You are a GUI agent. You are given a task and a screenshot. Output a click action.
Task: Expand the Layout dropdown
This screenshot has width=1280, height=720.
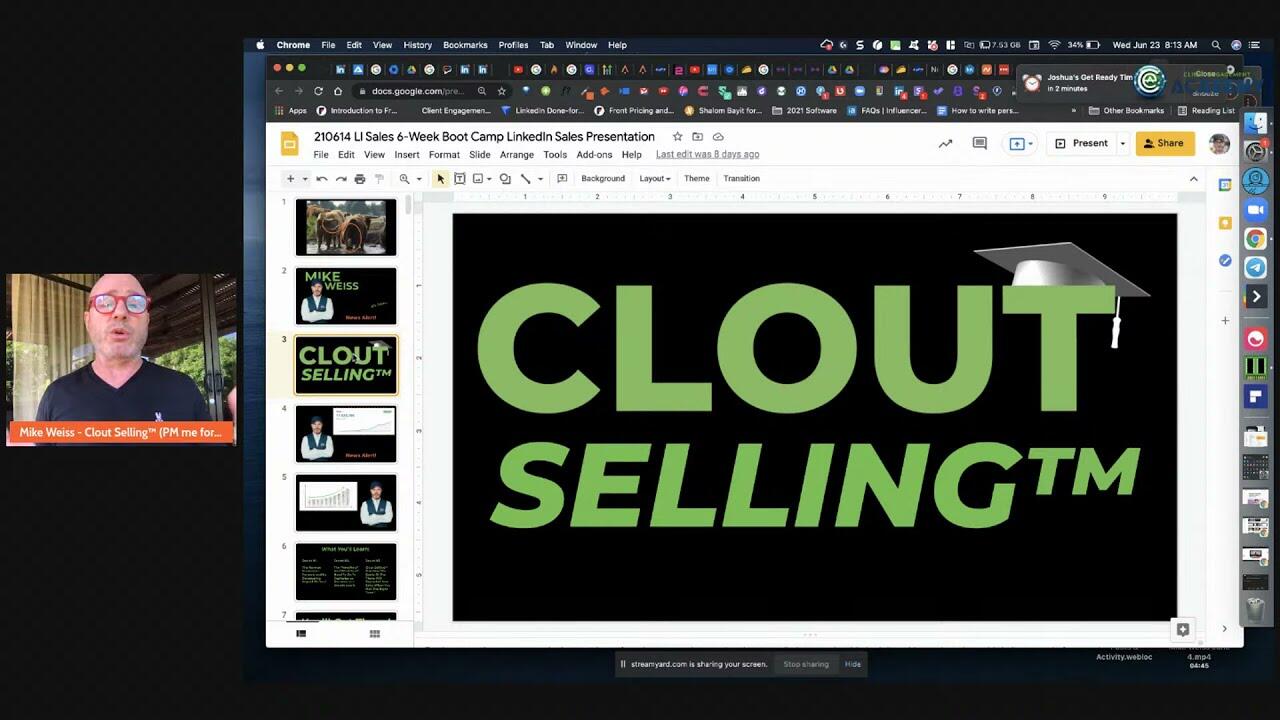pyautogui.click(x=655, y=179)
